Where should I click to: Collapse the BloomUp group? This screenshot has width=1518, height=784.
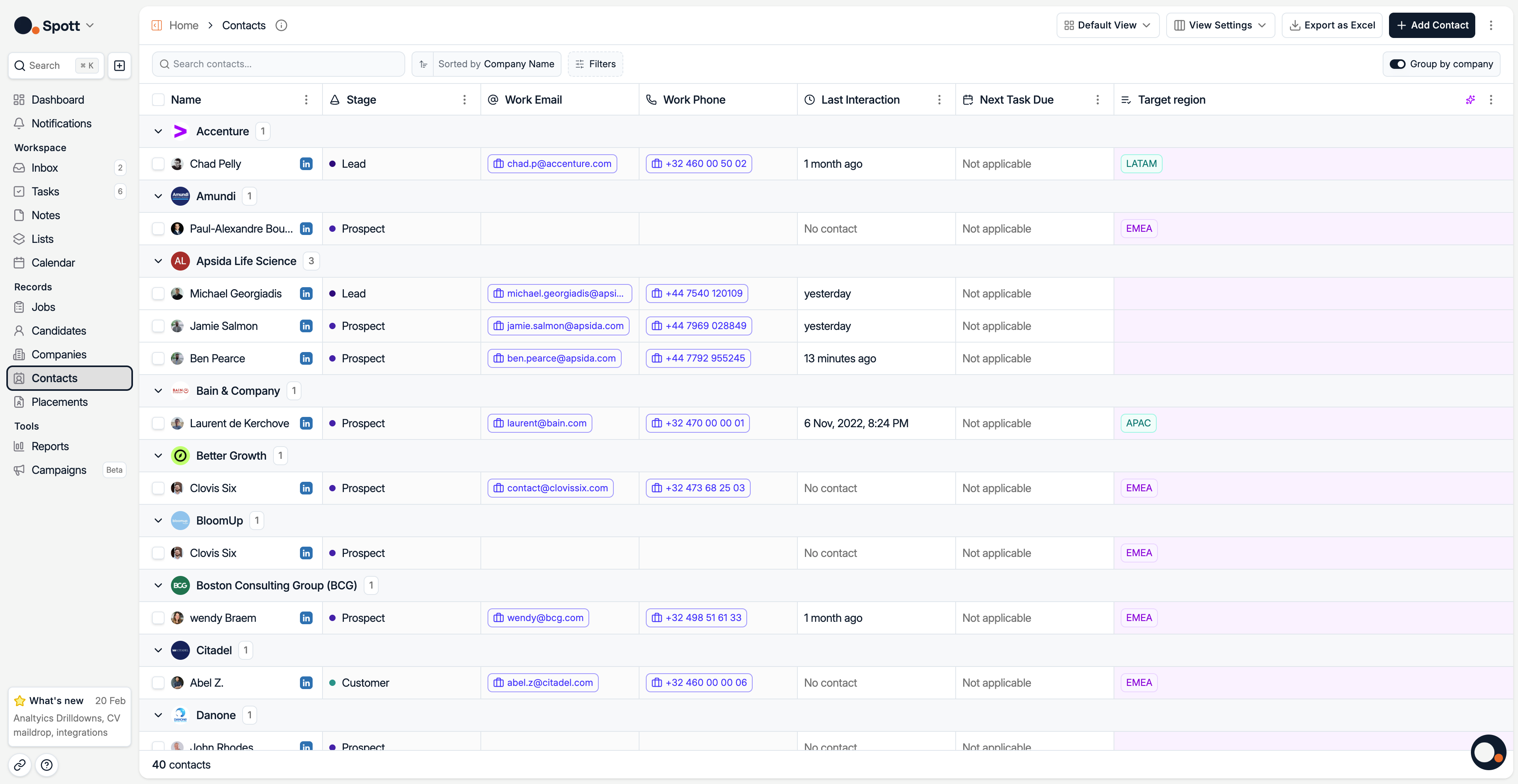(x=158, y=520)
